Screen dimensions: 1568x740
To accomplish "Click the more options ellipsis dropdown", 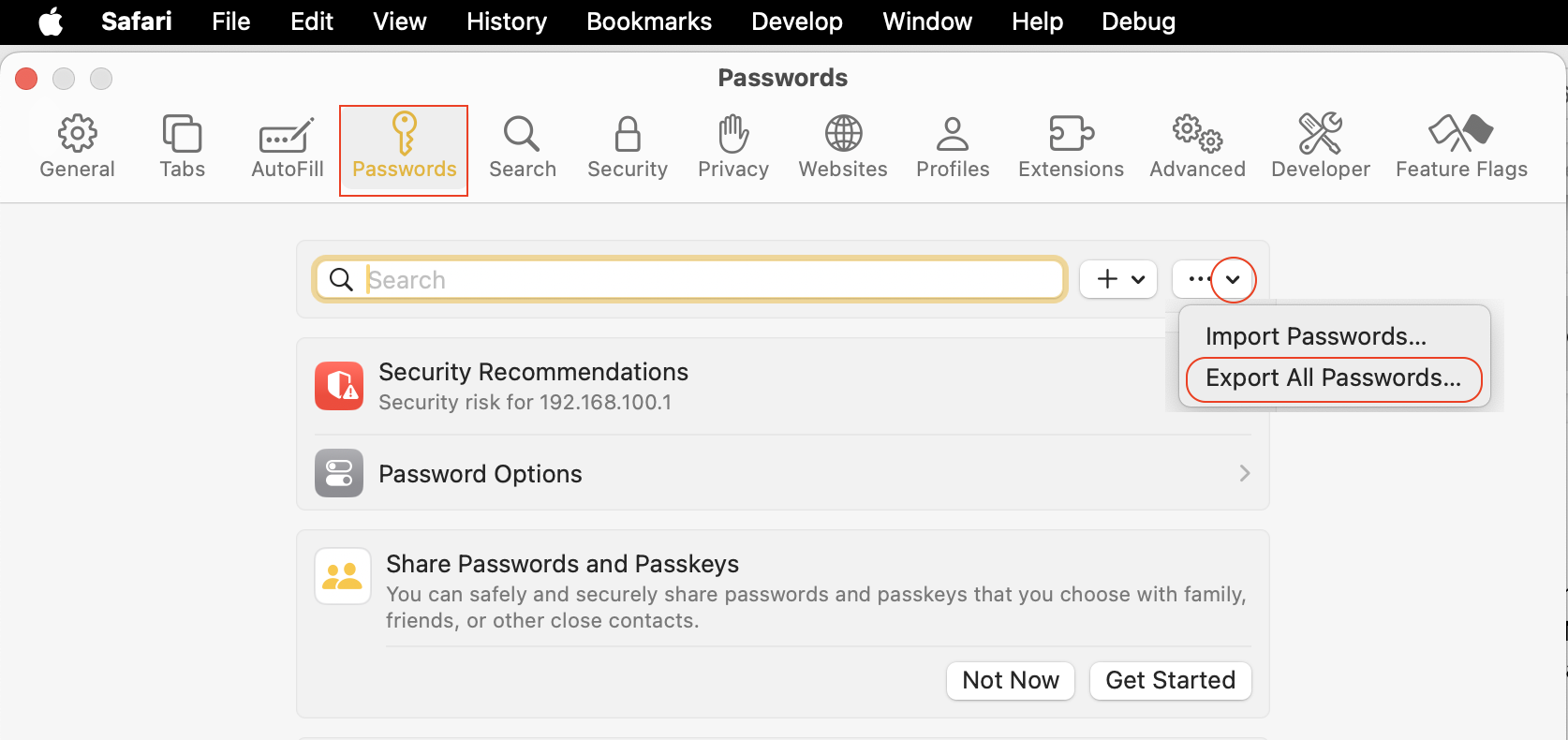I will (1213, 279).
